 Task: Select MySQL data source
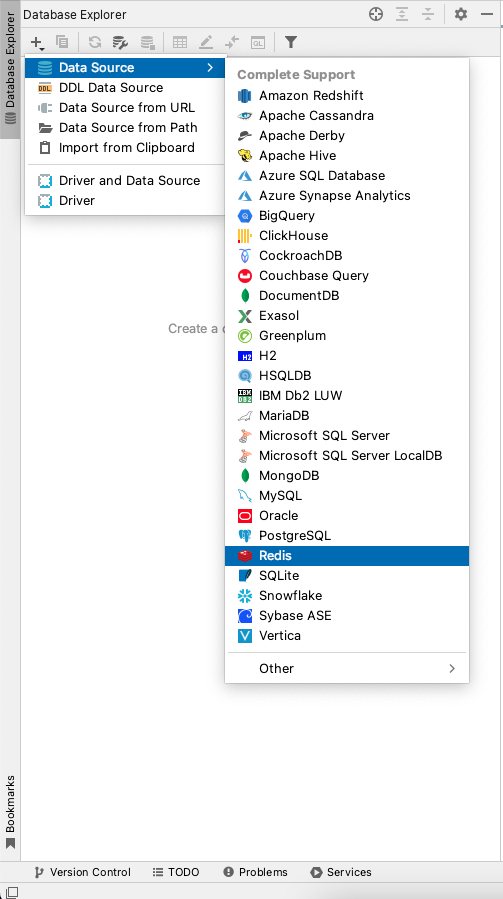click(x=347, y=495)
